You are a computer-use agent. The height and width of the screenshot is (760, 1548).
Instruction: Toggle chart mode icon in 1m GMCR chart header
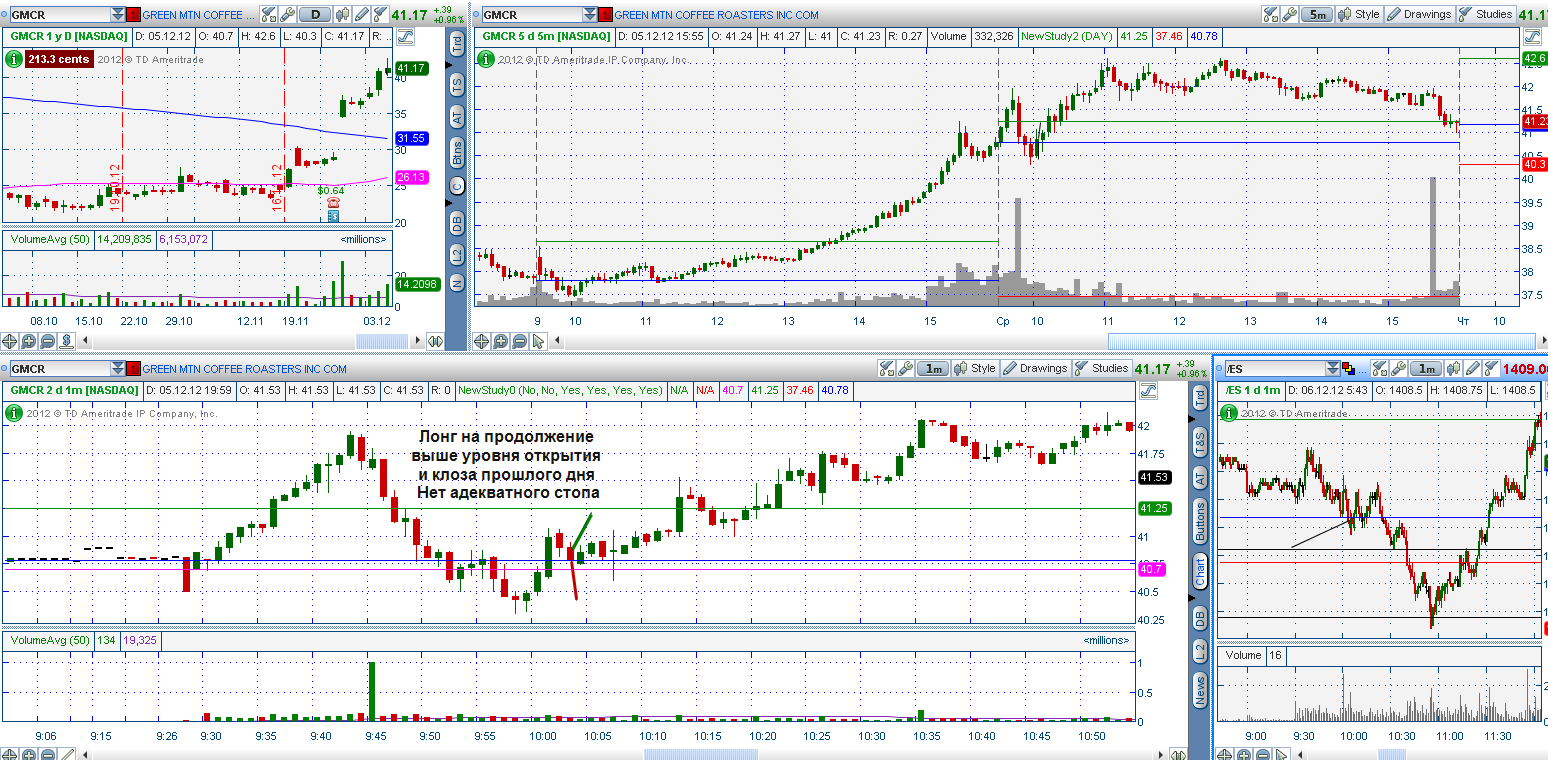pos(1150,390)
